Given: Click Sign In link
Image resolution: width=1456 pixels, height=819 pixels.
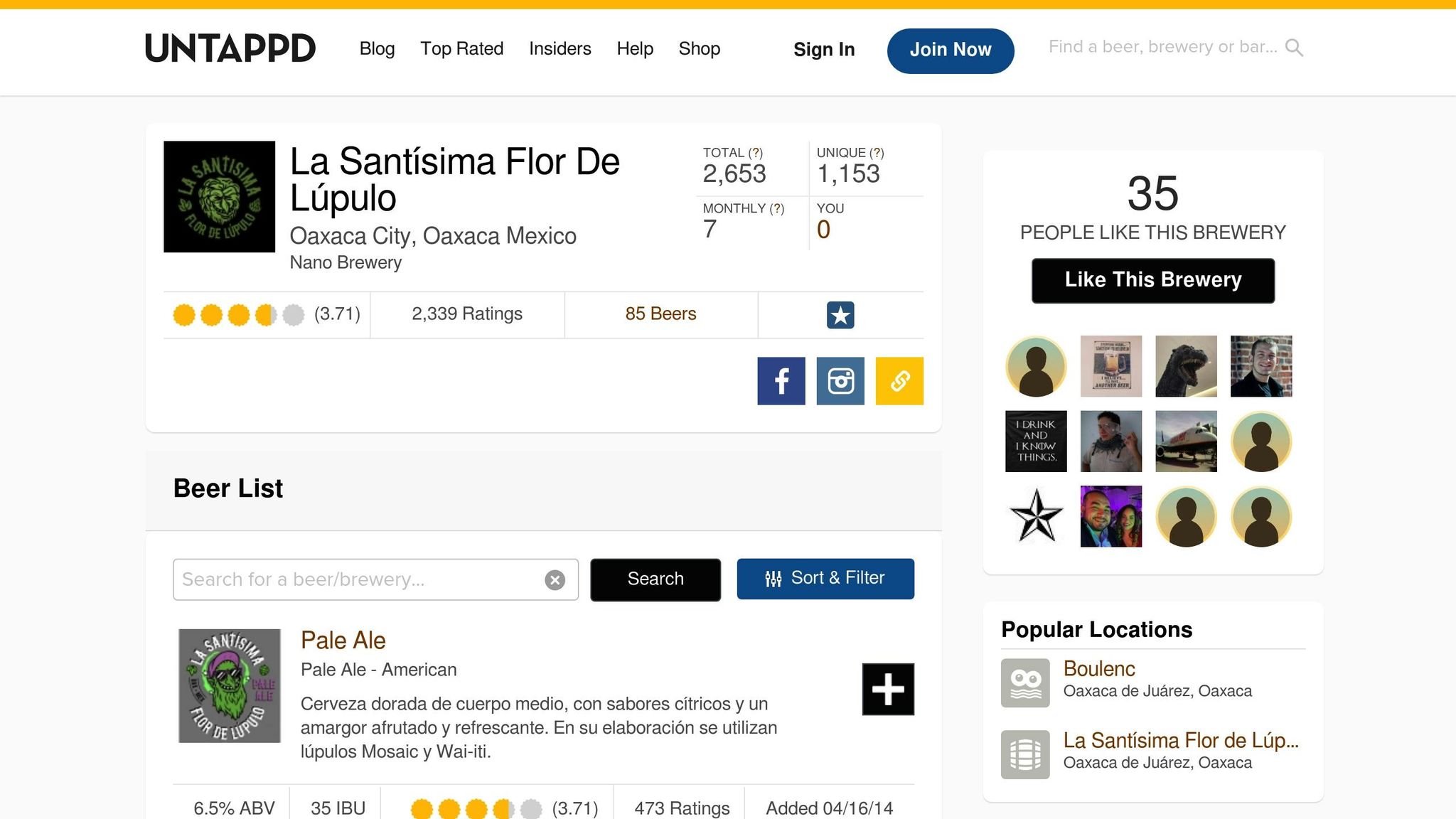Looking at the screenshot, I should 824,49.
